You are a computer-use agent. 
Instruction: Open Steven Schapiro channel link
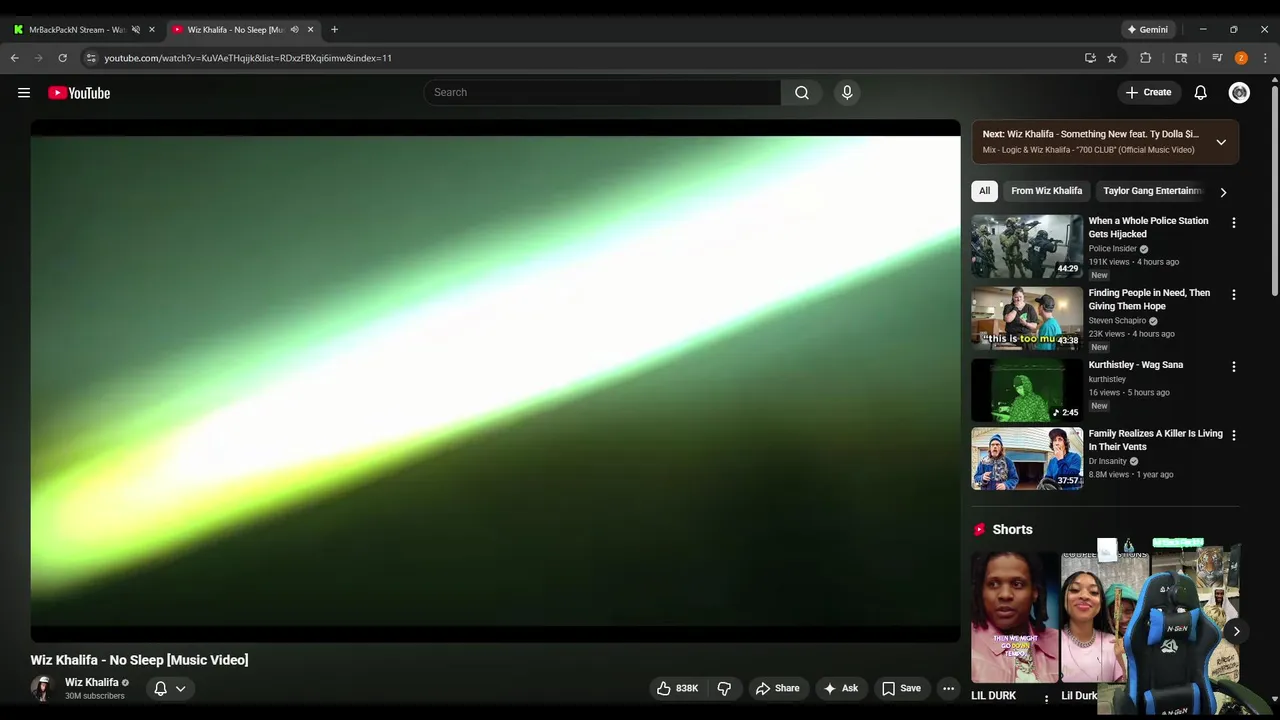tap(1117, 321)
